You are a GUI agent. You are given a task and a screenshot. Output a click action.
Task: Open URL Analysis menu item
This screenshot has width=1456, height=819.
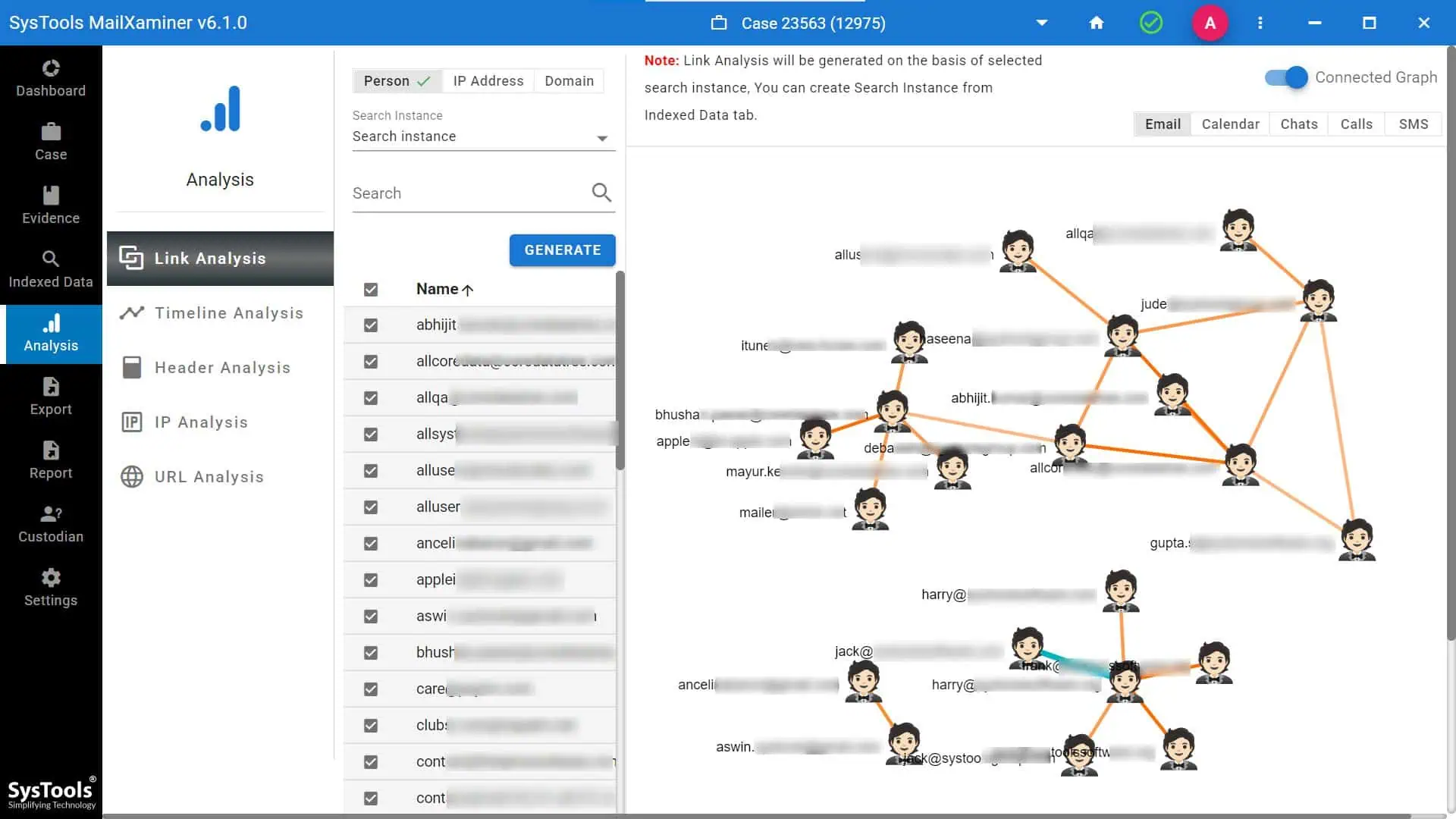pos(220,476)
